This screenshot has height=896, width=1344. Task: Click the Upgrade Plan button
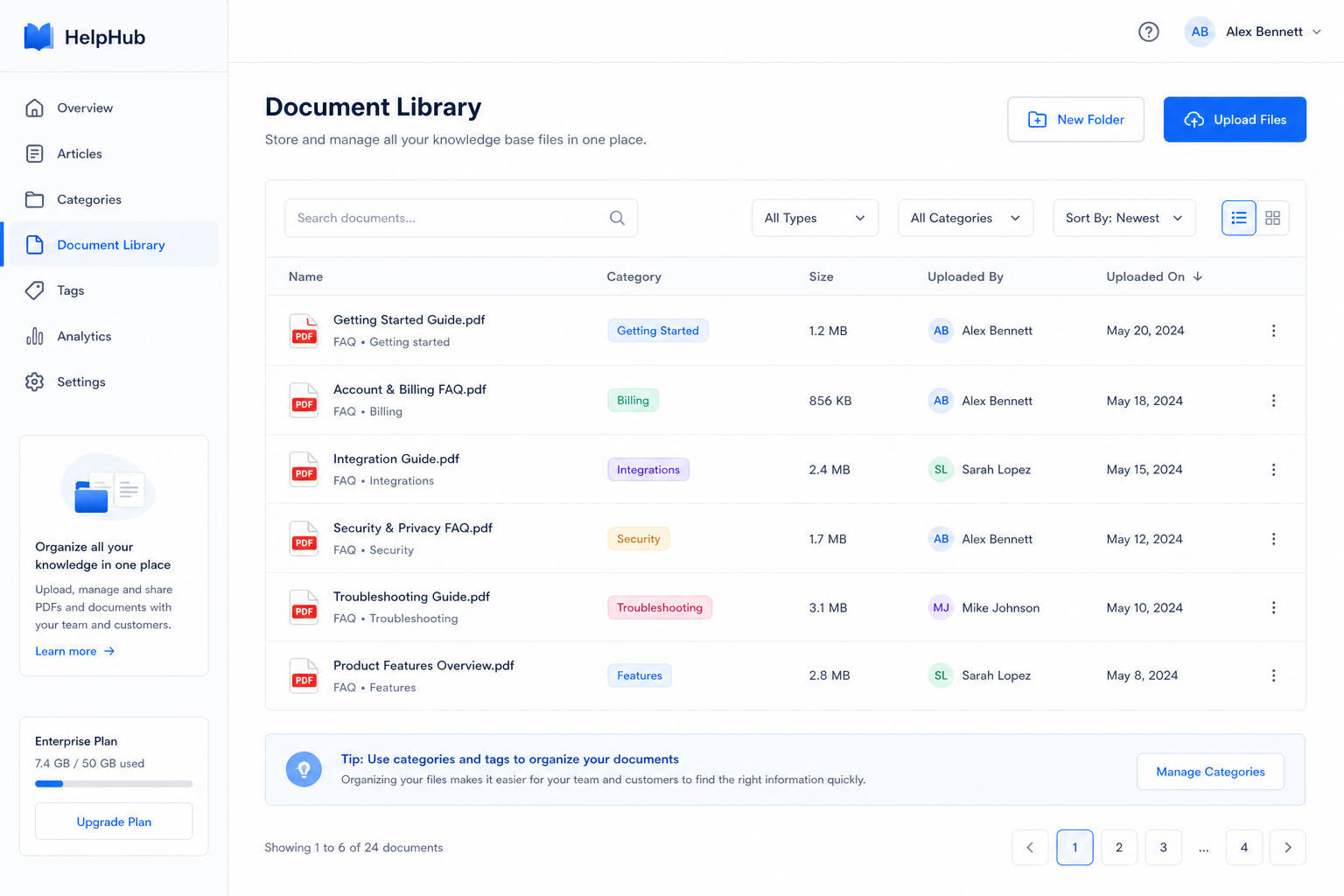click(x=114, y=822)
